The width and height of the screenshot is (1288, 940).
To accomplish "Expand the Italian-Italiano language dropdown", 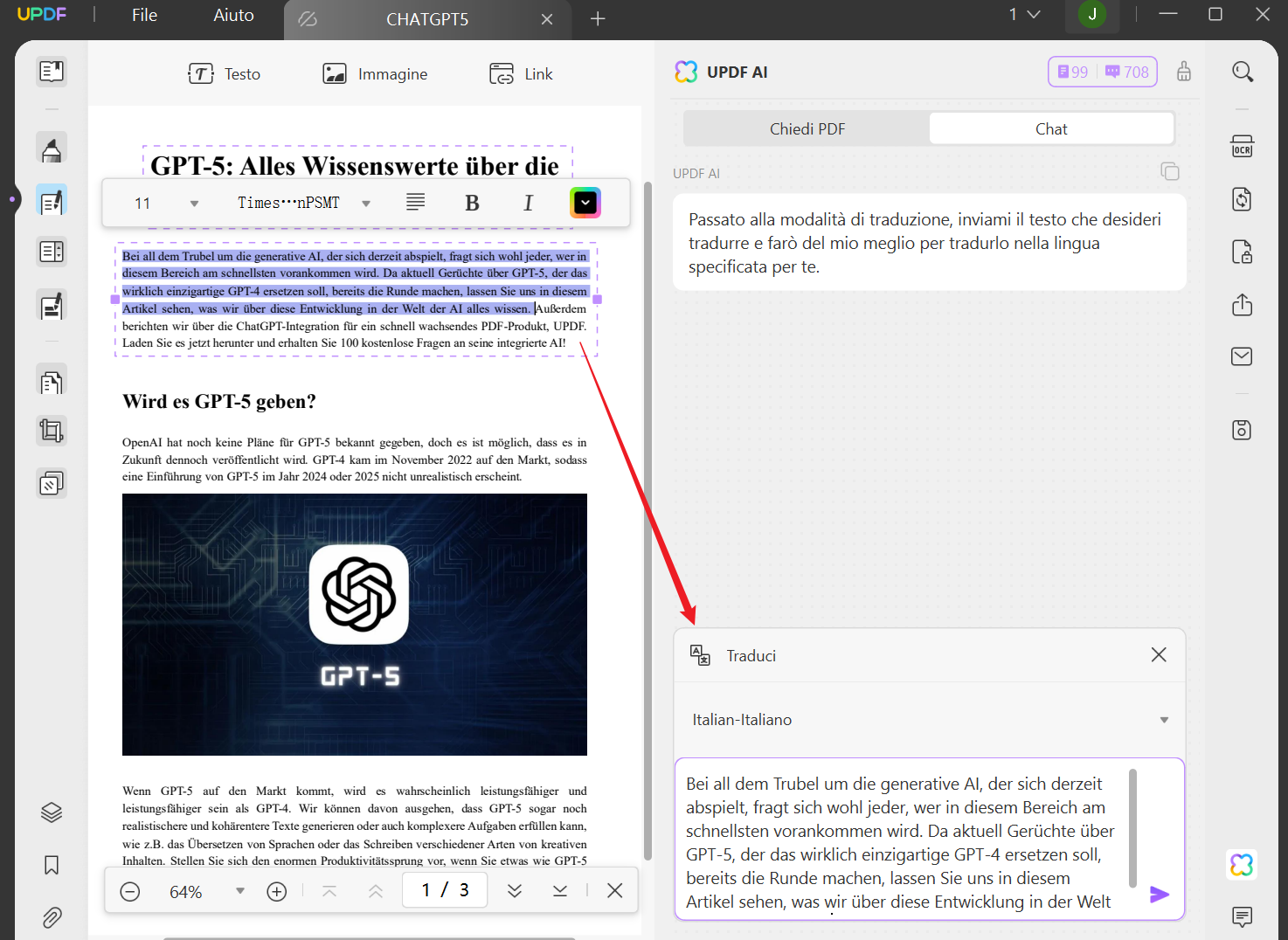I will coord(930,720).
